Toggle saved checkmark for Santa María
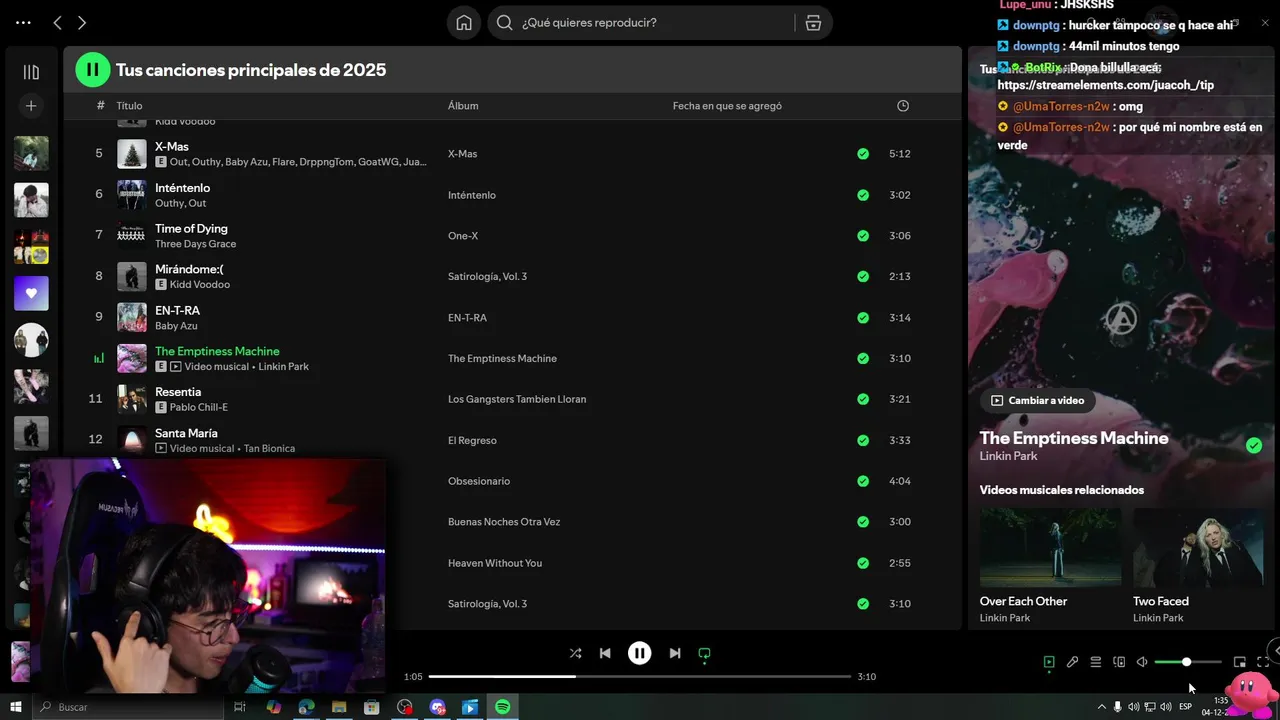This screenshot has width=1280, height=720. pyautogui.click(x=863, y=440)
